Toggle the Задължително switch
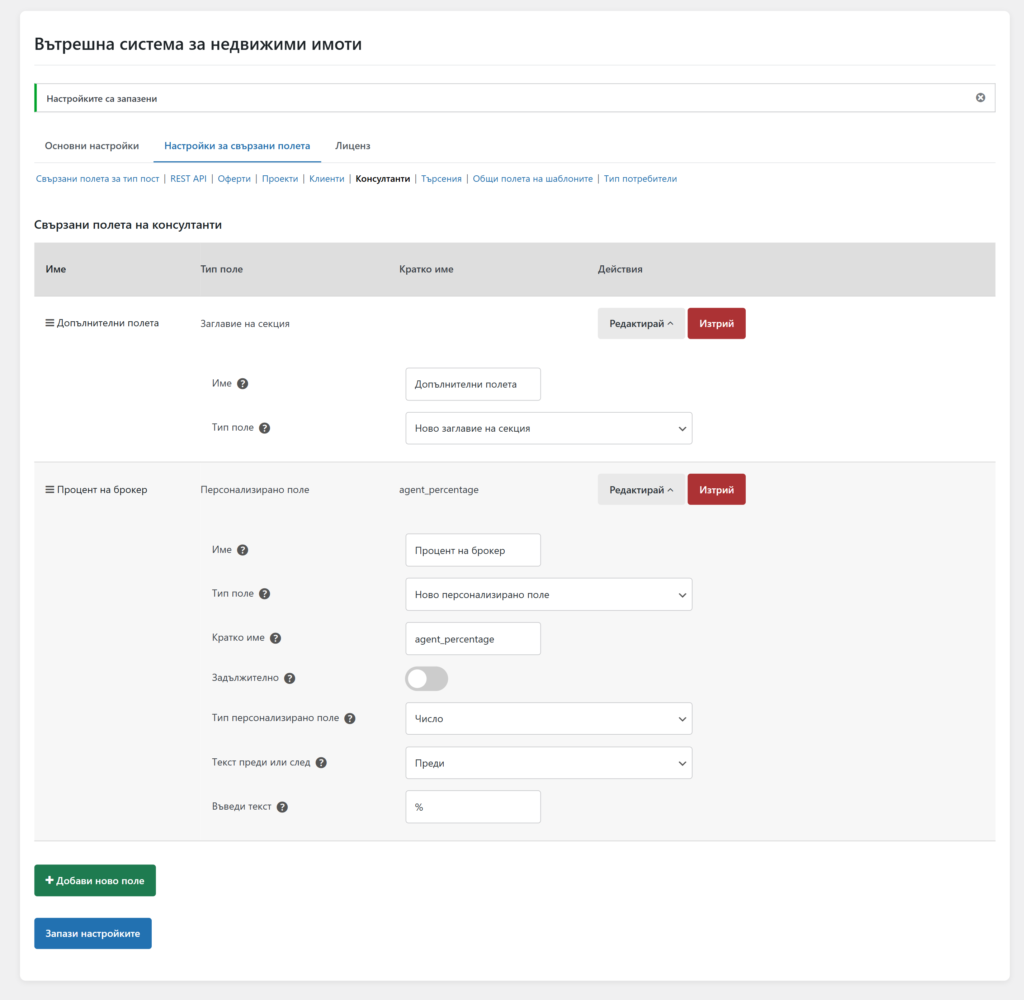This screenshot has height=1000, width=1024. pos(427,678)
